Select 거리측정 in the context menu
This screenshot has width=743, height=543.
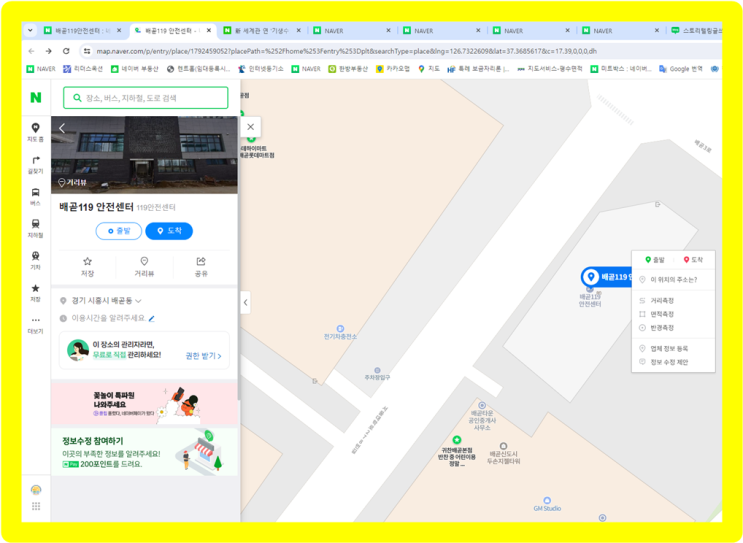coord(673,300)
